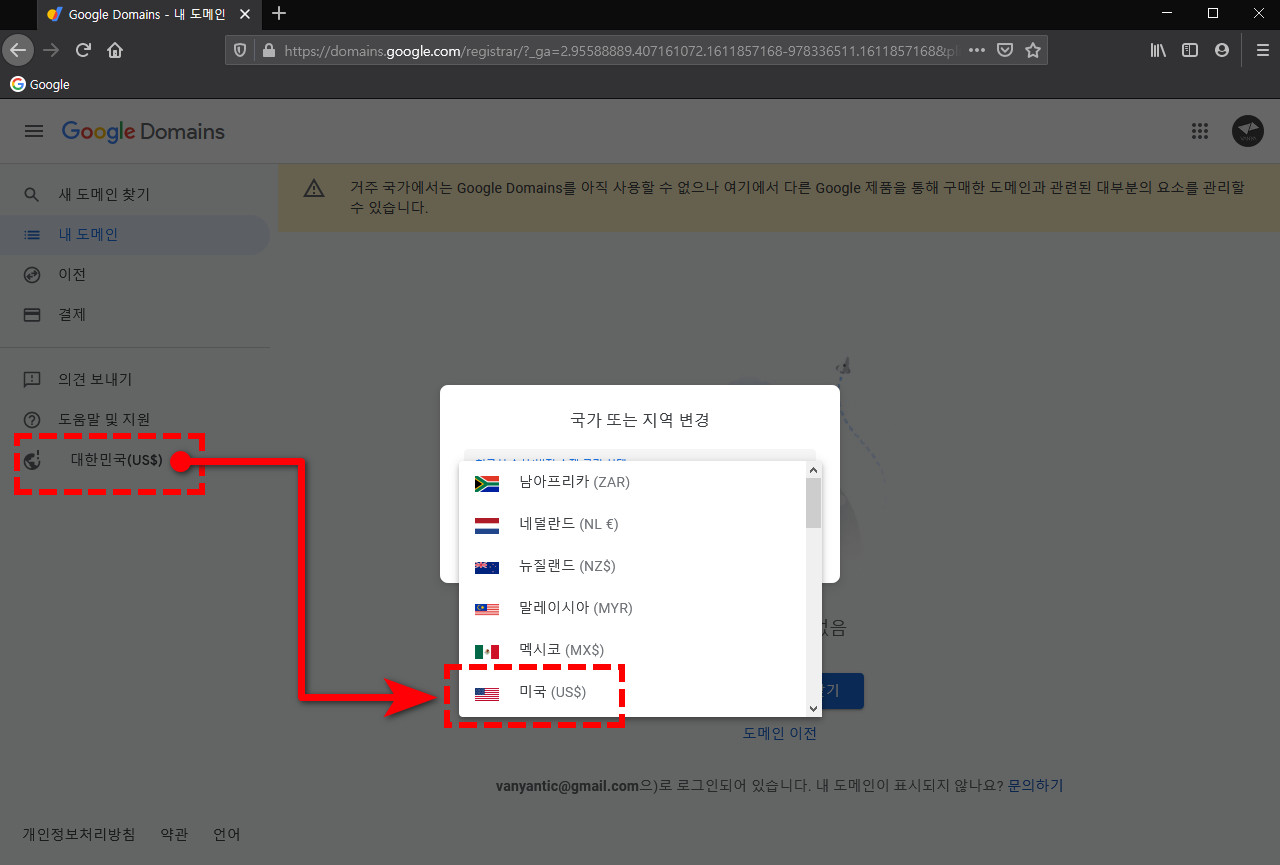Open the Firefox application menu

(x=1262, y=50)
